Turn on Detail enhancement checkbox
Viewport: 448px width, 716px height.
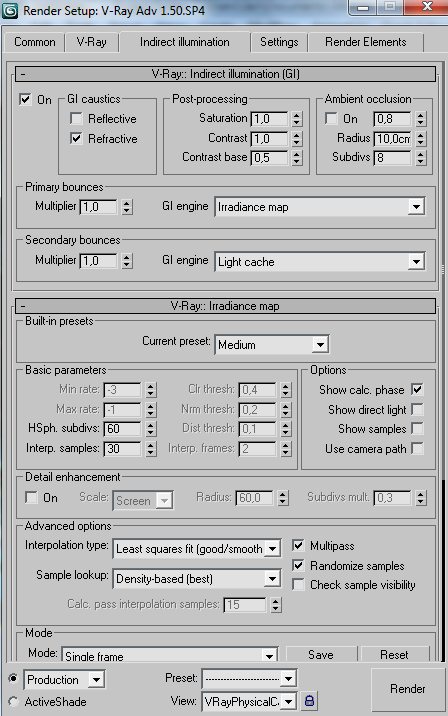point(31,497)
